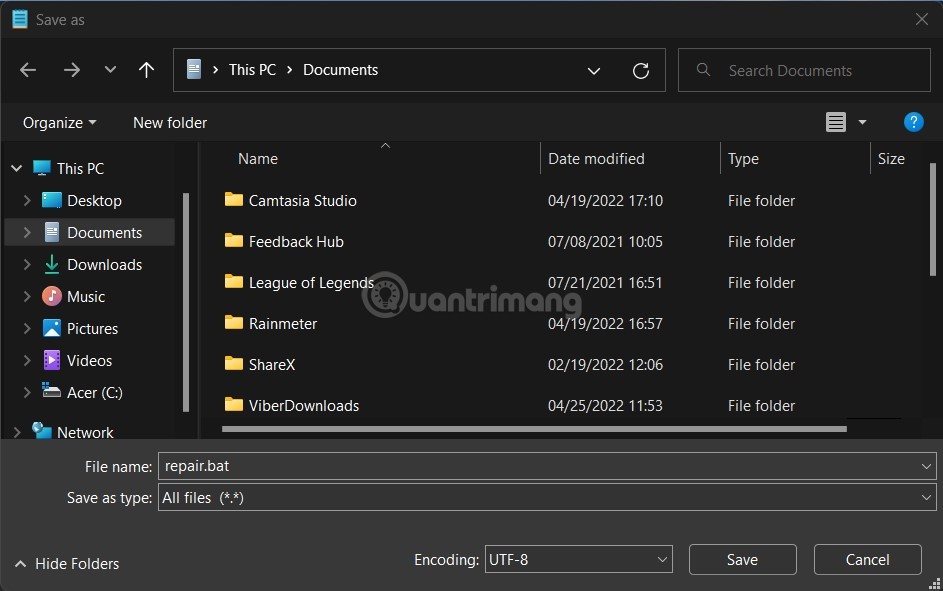Viewport: 943px width, 591px height.
Task: Create a New folder
Action: click(169, 122)
